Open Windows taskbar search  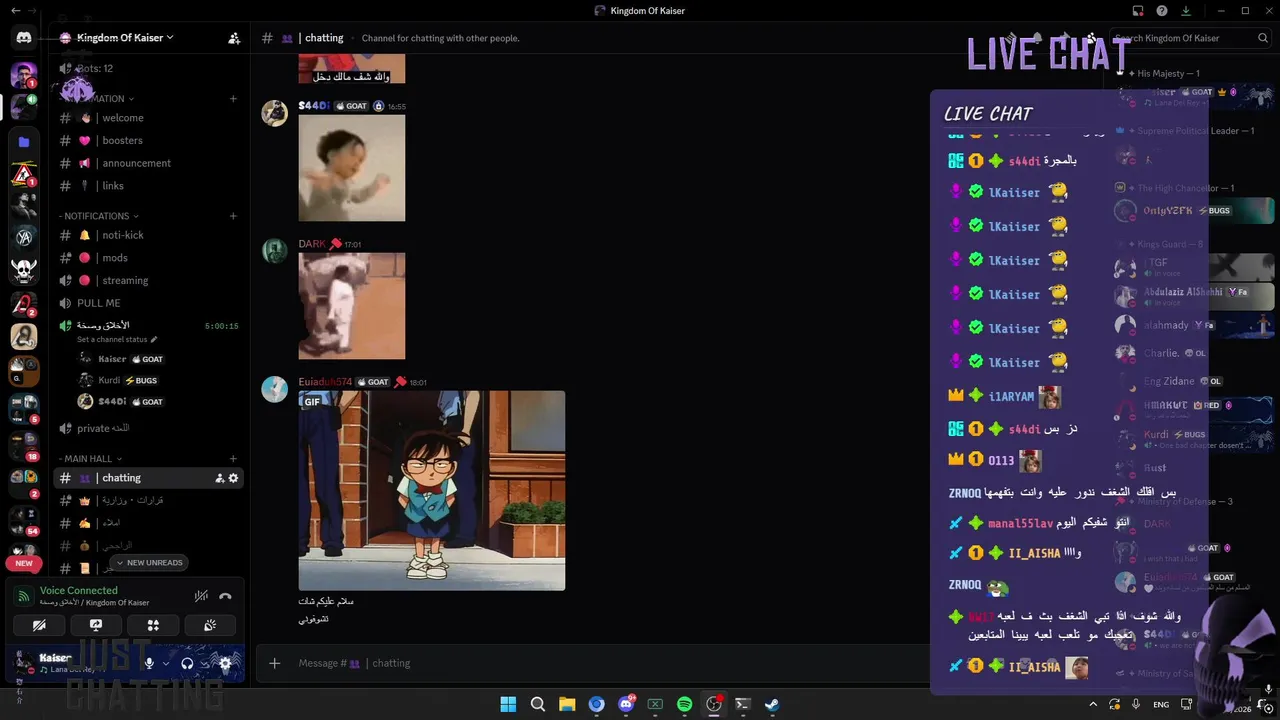(x=538, y=704)
